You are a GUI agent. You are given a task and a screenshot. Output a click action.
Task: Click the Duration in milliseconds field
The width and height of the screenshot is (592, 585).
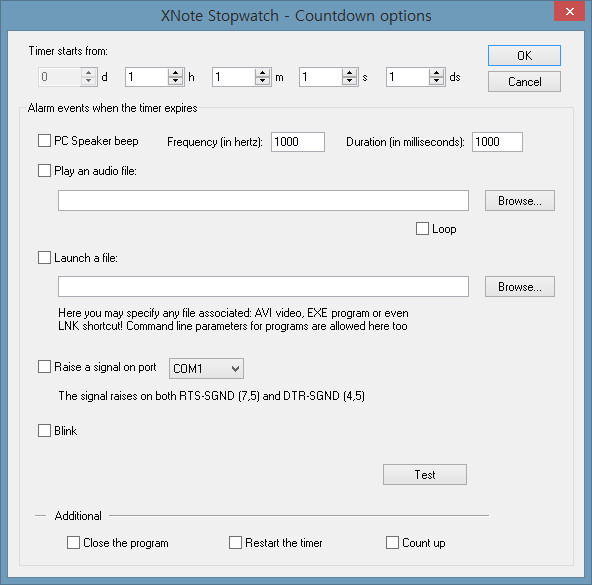497,142
